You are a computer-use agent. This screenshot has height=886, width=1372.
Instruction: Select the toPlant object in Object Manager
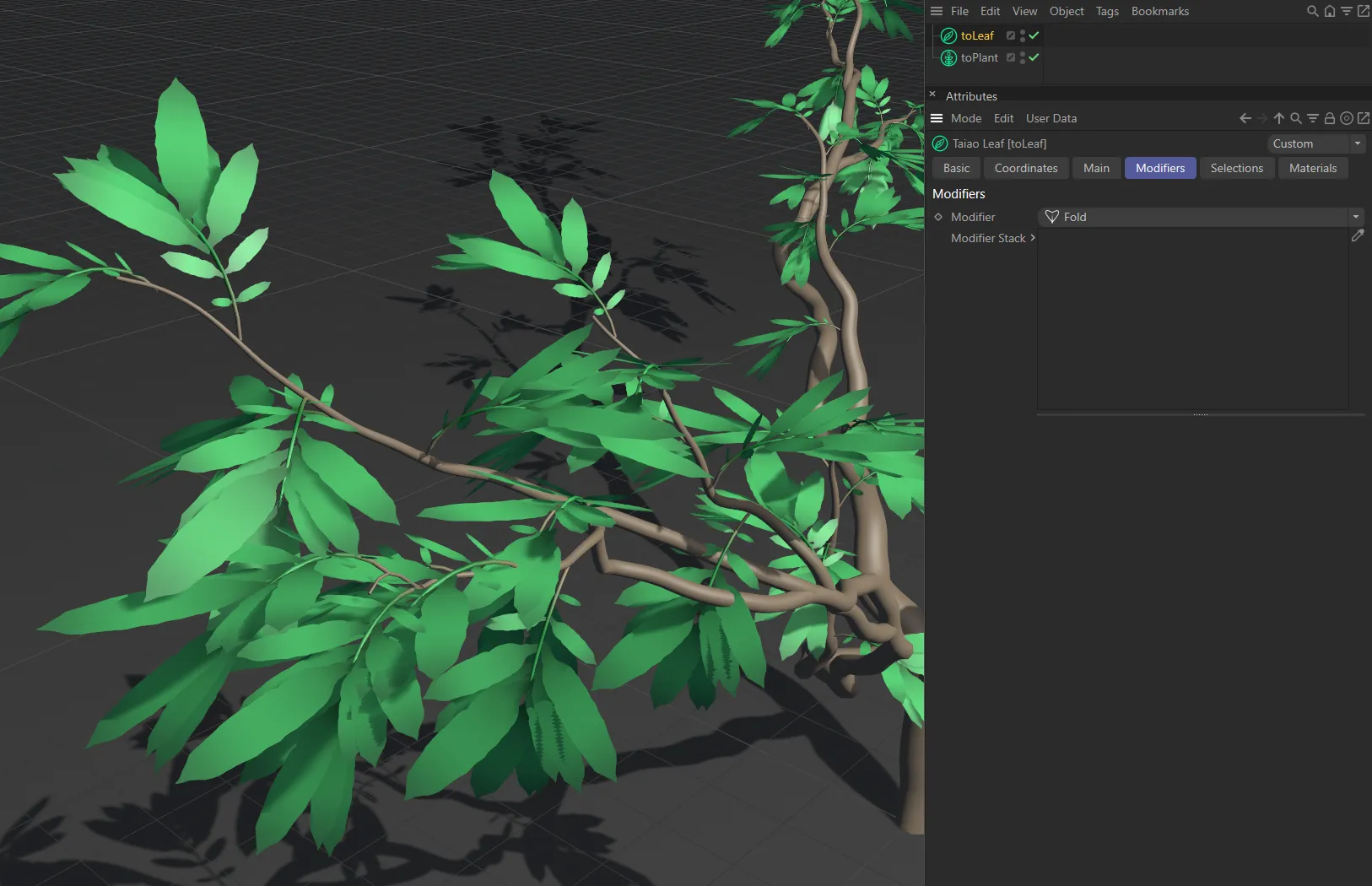point(979,57)
